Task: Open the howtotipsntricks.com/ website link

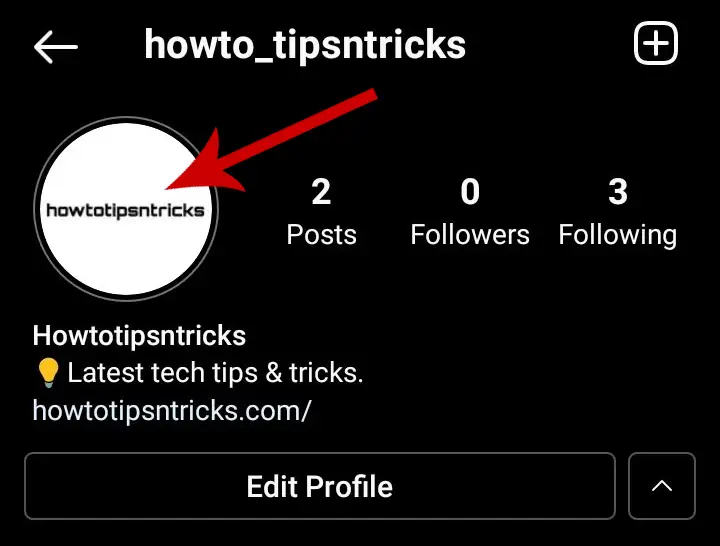Action: tap(172, 410)
